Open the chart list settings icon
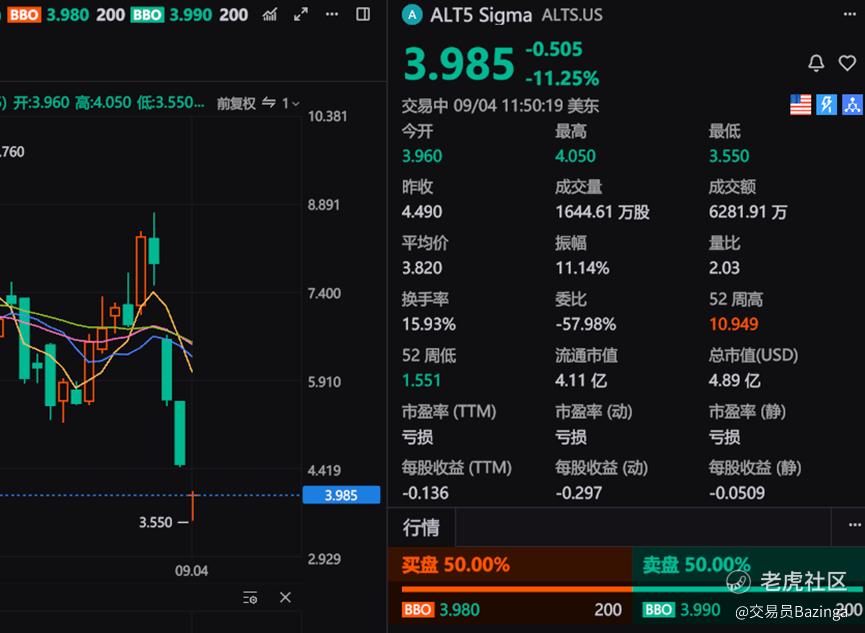 250,597
